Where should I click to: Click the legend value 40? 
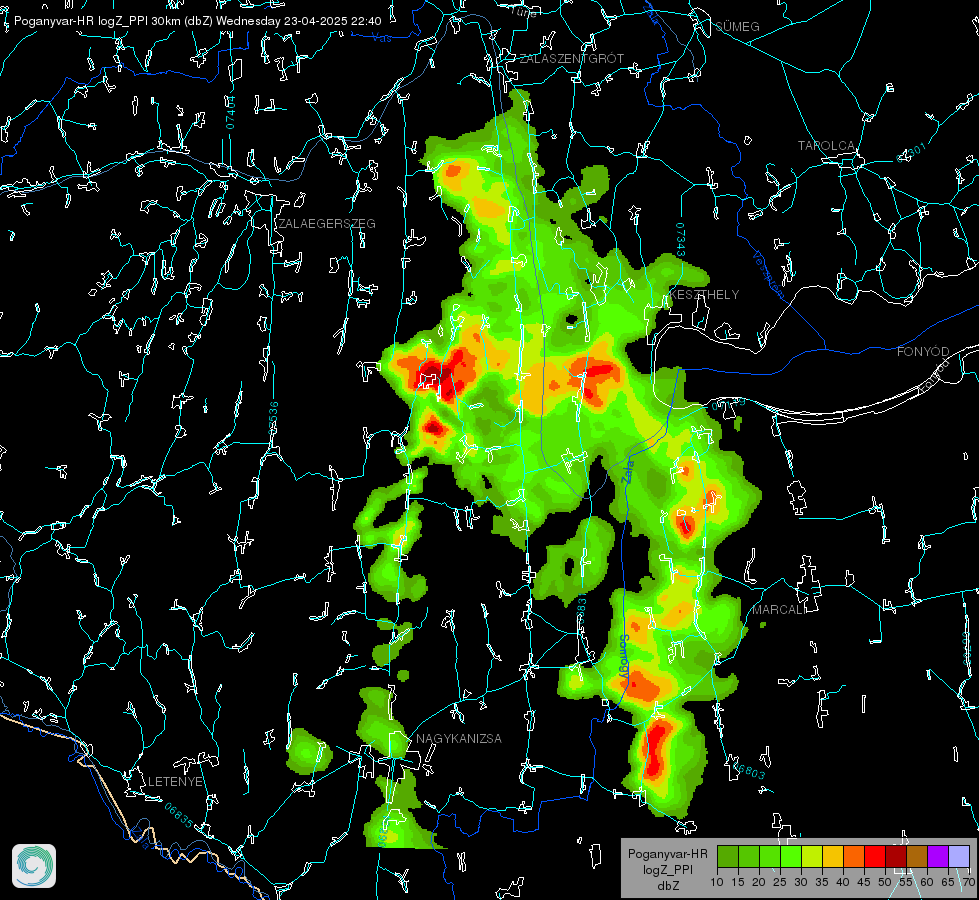click(843, 882)
